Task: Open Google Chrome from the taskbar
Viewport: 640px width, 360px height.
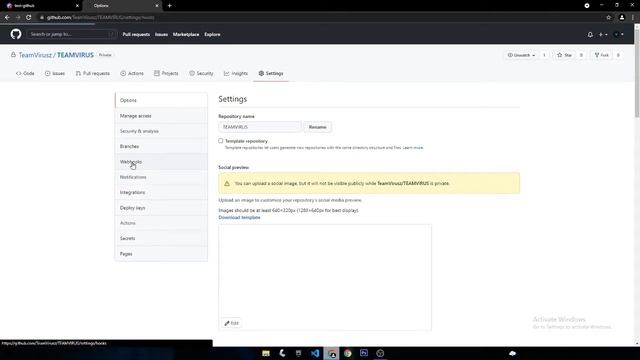Action: [x=347, y=353]
